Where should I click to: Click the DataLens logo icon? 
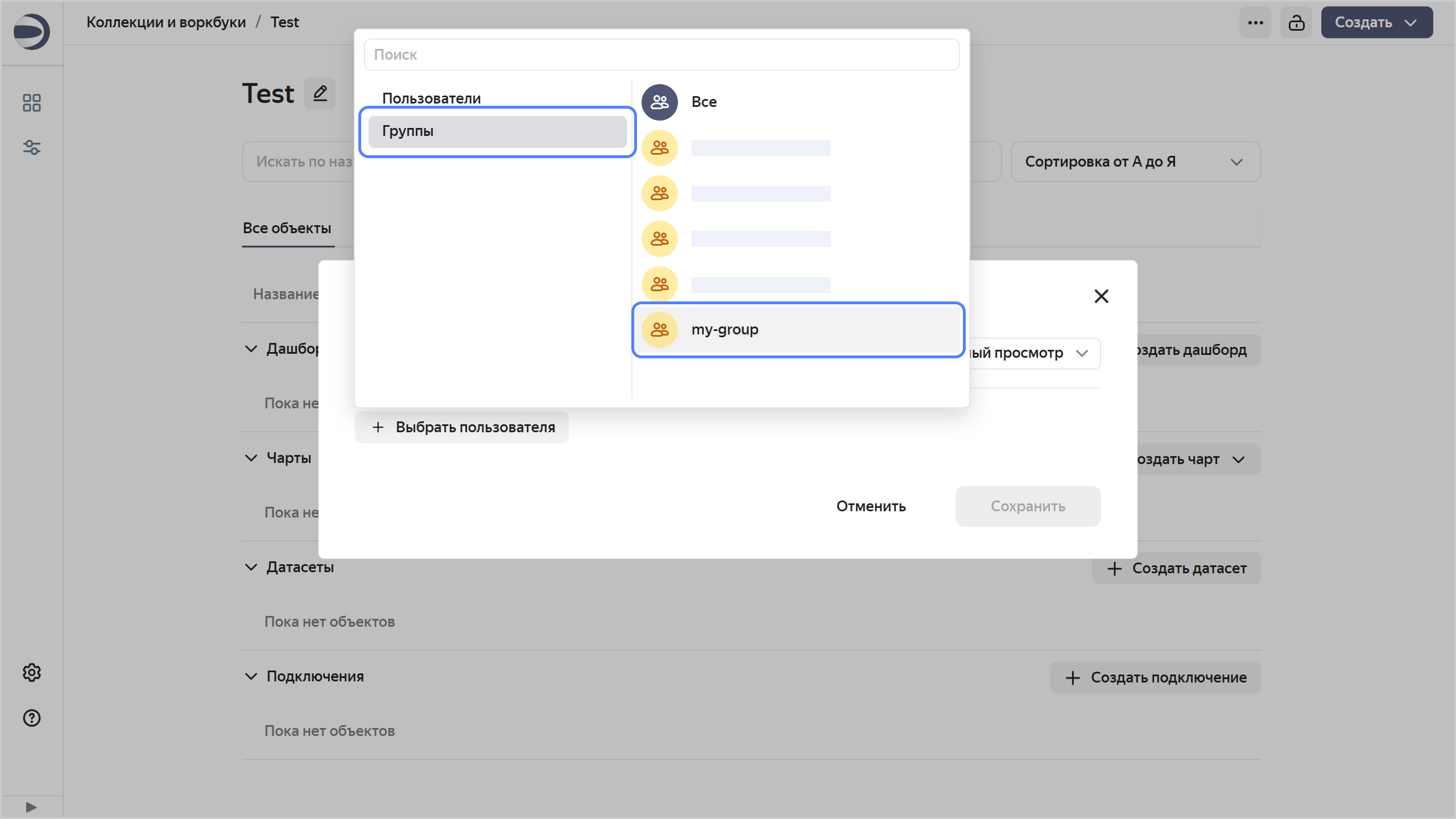pos(31,32)
